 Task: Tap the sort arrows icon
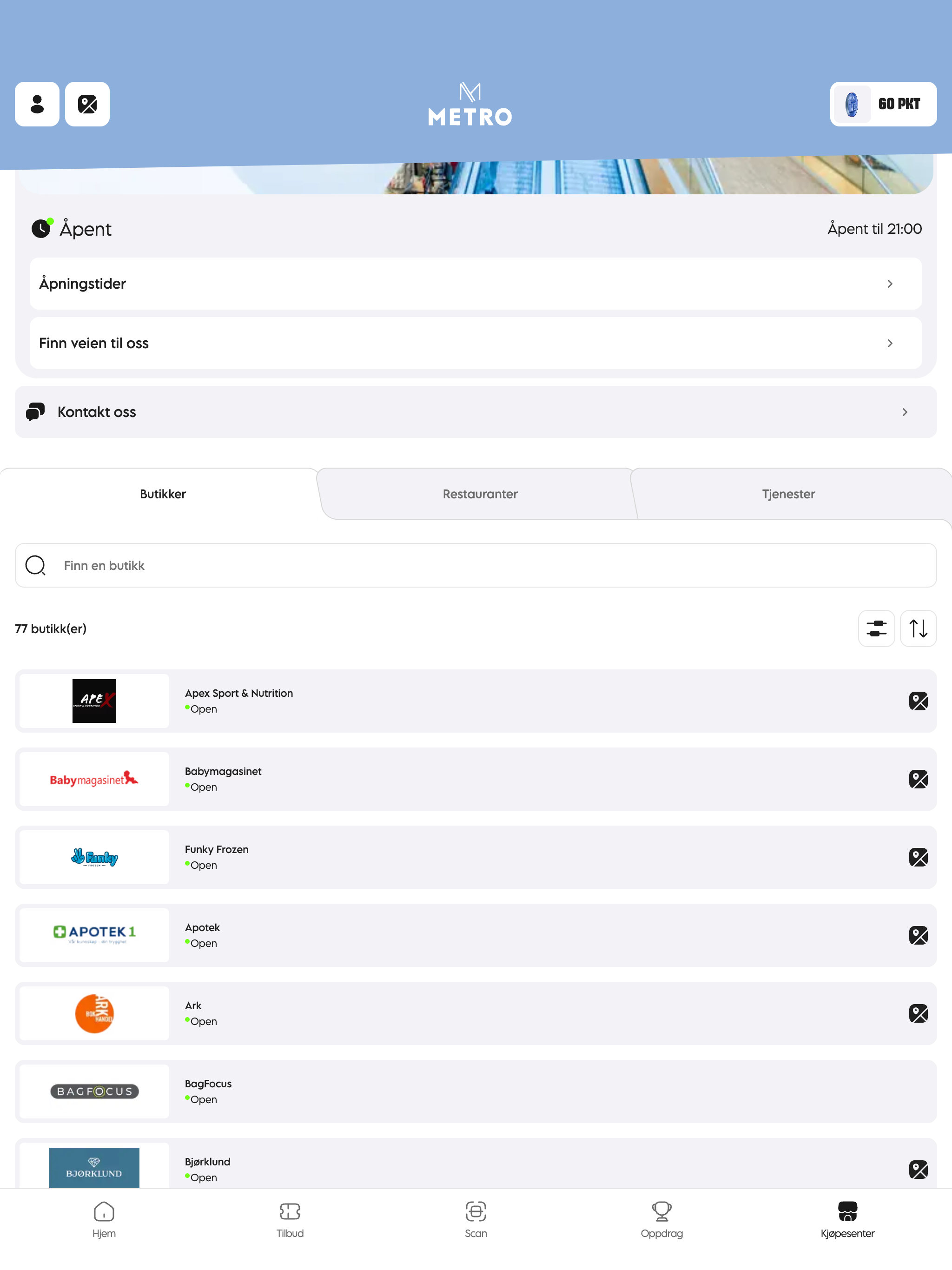[918, 628]
